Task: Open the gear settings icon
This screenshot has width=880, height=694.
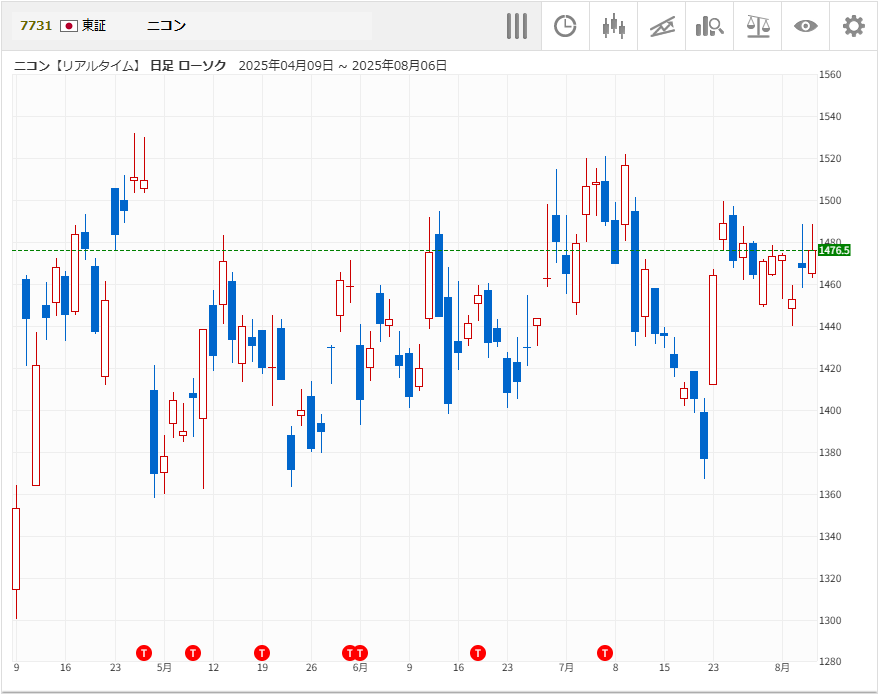Action: click(x=854, y=26)
